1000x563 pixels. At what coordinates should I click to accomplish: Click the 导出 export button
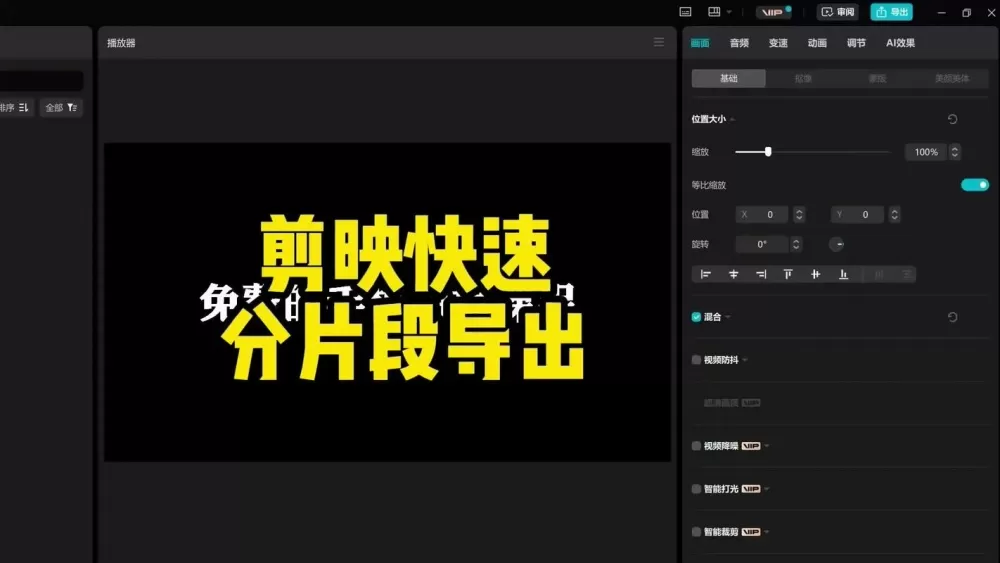point(892,12)
